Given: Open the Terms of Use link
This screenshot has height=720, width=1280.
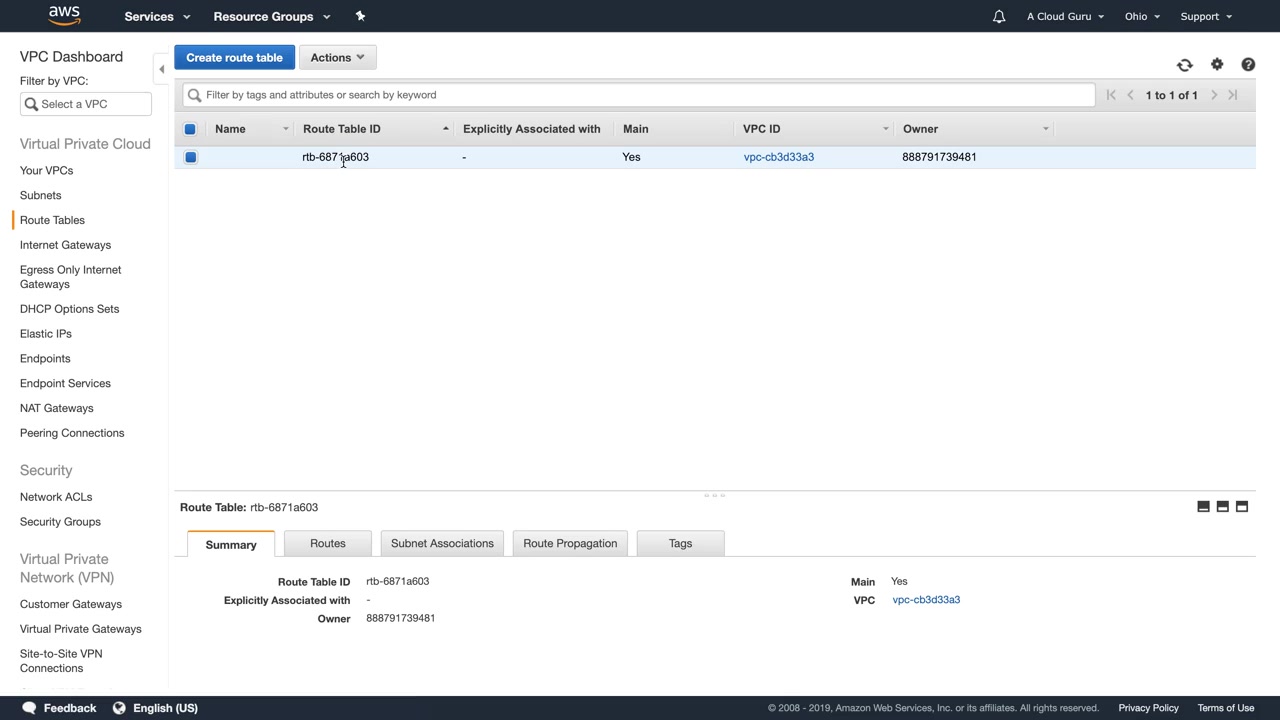Looking at the screenshot, I should (x=1226, y=708).
